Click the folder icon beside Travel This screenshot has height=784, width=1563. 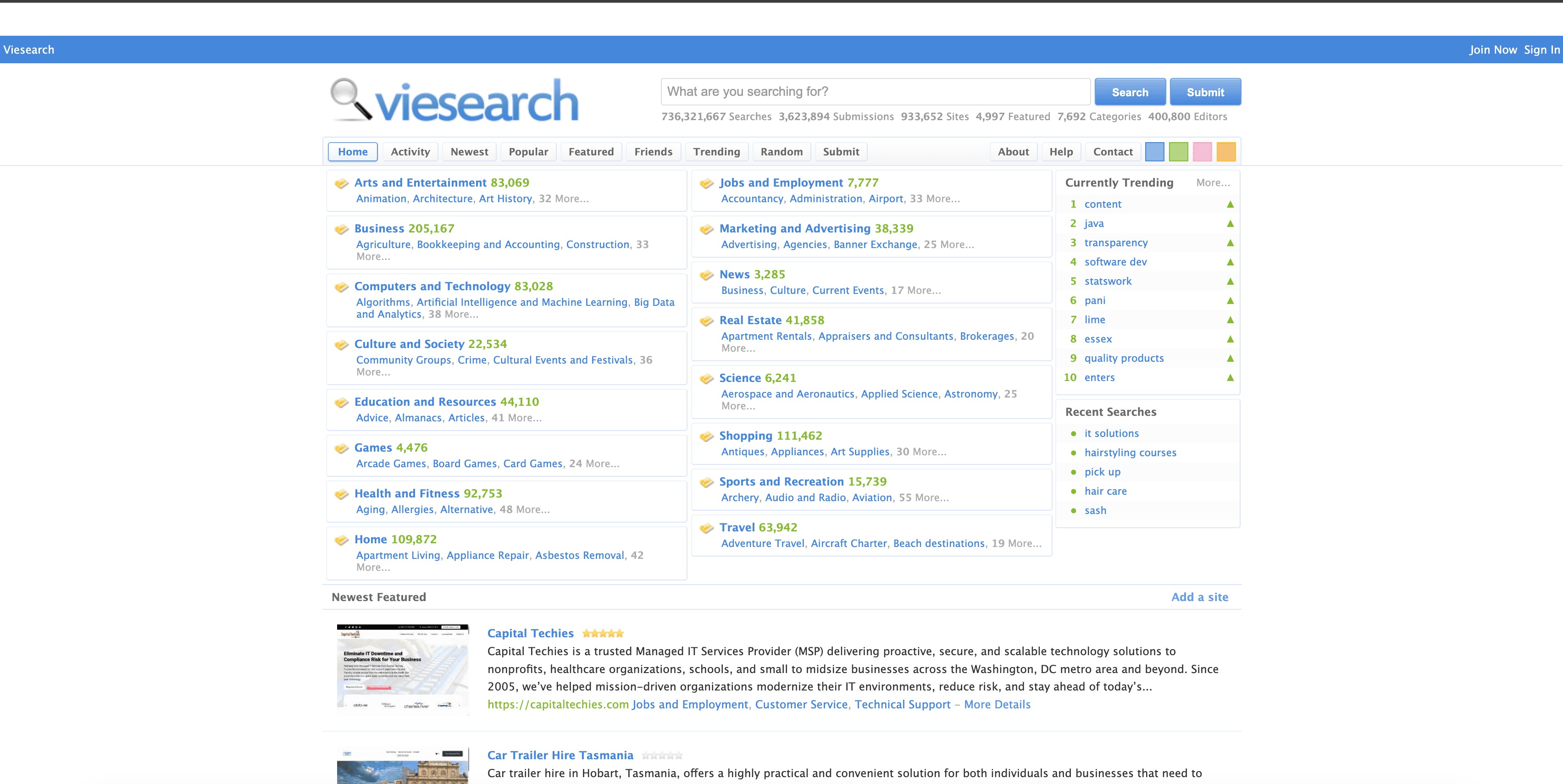pos(706,528)
